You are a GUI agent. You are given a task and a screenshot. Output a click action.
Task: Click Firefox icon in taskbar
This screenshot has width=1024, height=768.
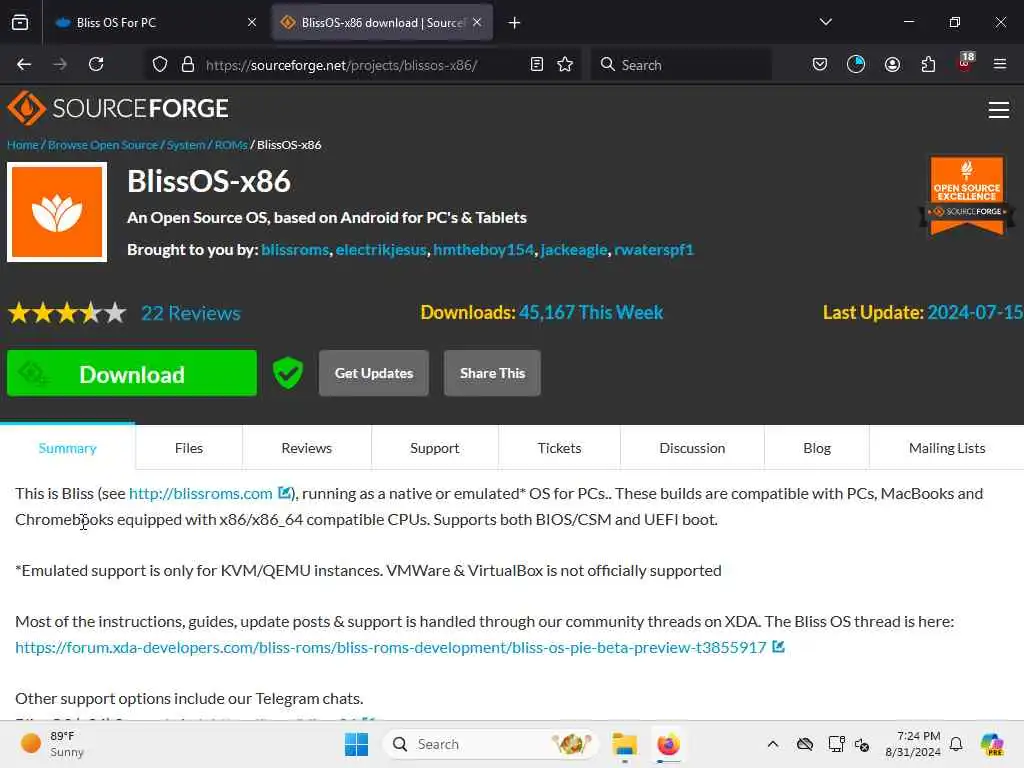(668, 744)
